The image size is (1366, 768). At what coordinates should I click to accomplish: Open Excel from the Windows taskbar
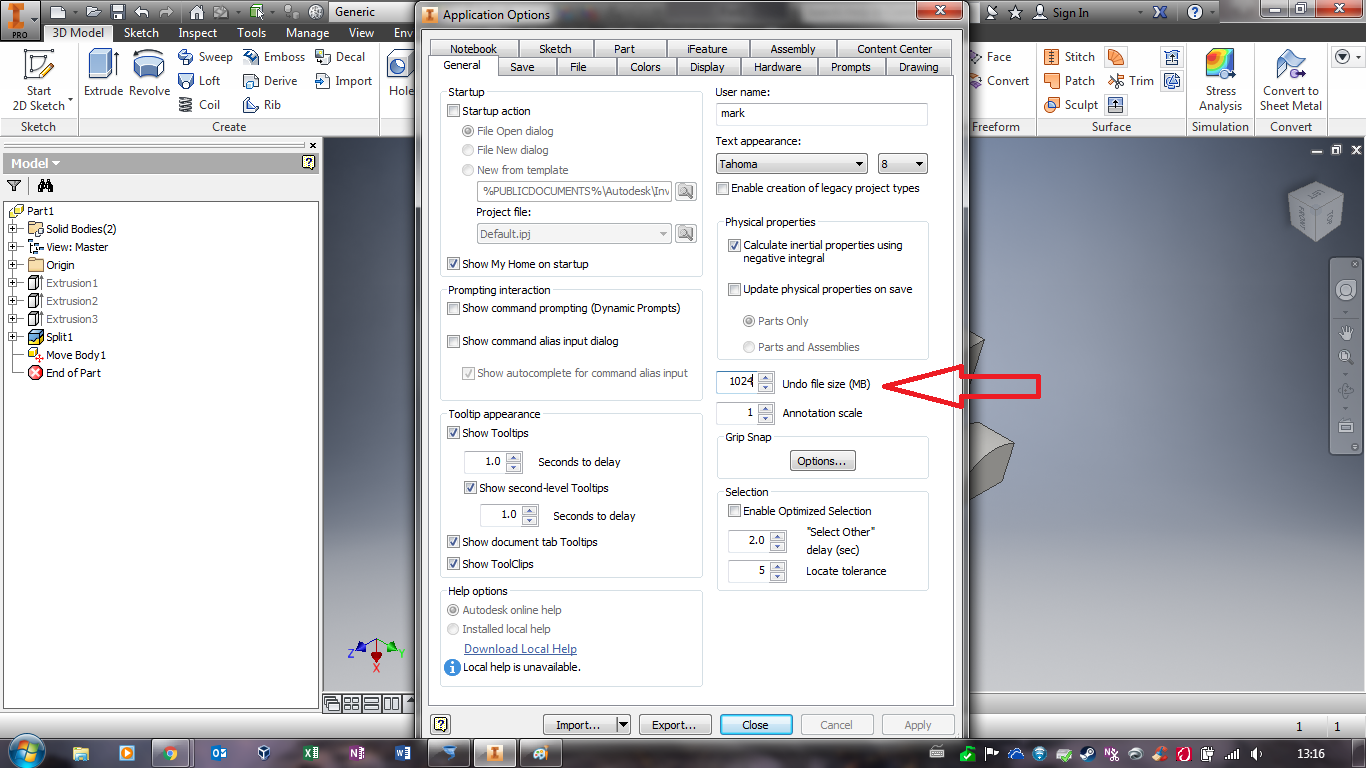311,753
